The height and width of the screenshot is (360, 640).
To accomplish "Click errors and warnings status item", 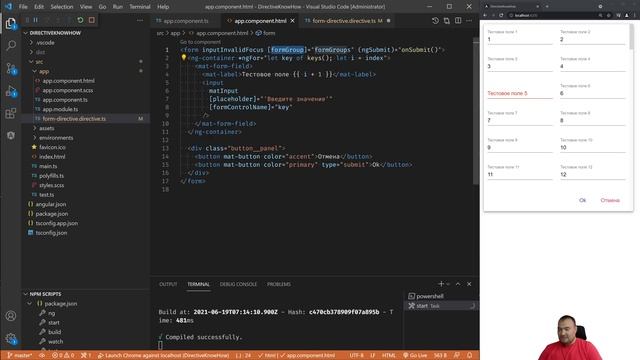I will pos(63,356).
